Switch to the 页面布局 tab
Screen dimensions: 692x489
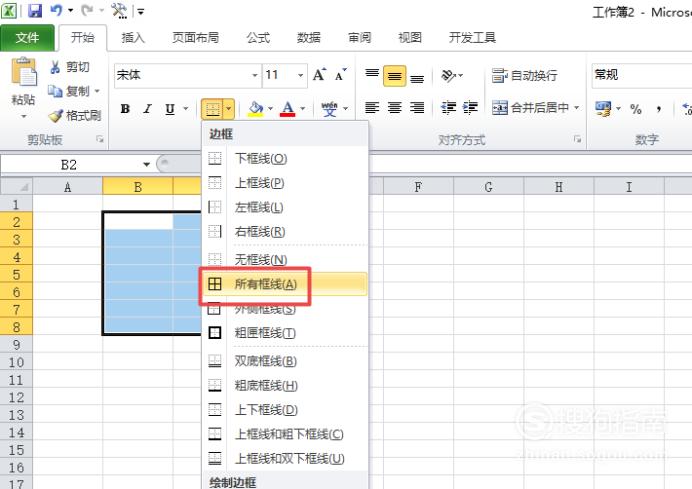coord(196,38)
